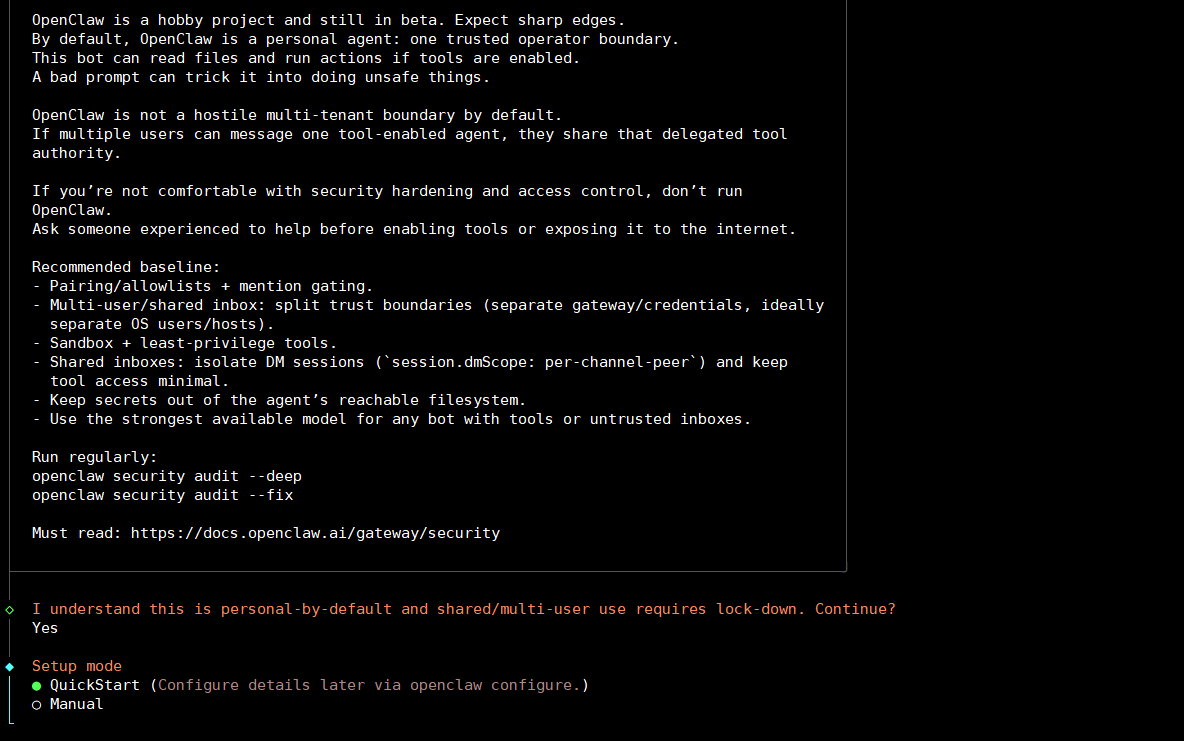Select the QuickStart setup mode option

tap(94, 685)
